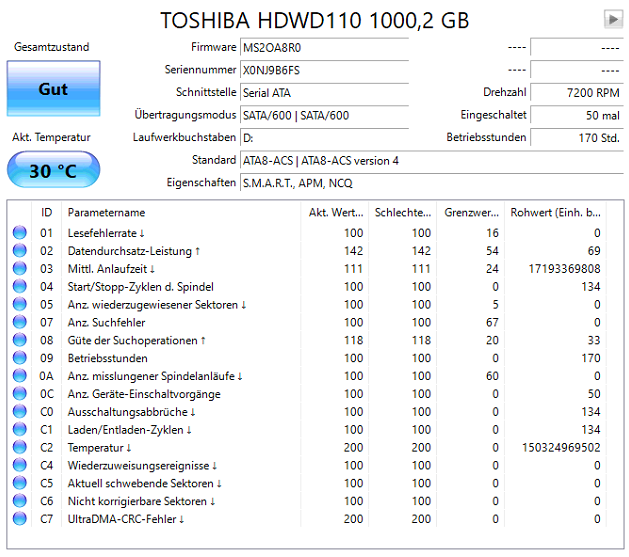Screen dimensions: 629x557
Task: Click status orb for Mittl. Anlaufzeit row
Action: (x=19, y=268)
